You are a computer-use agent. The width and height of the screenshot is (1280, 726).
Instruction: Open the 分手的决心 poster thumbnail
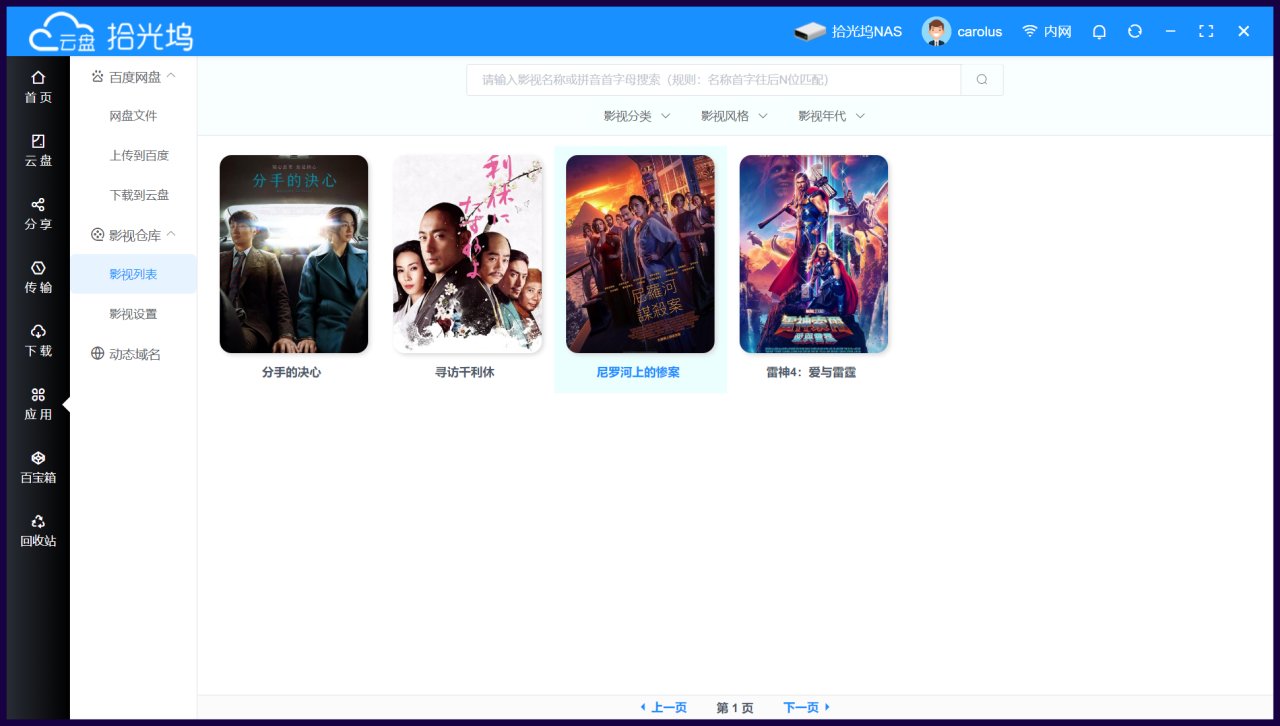pyautogui.click(x=294, y=254)
